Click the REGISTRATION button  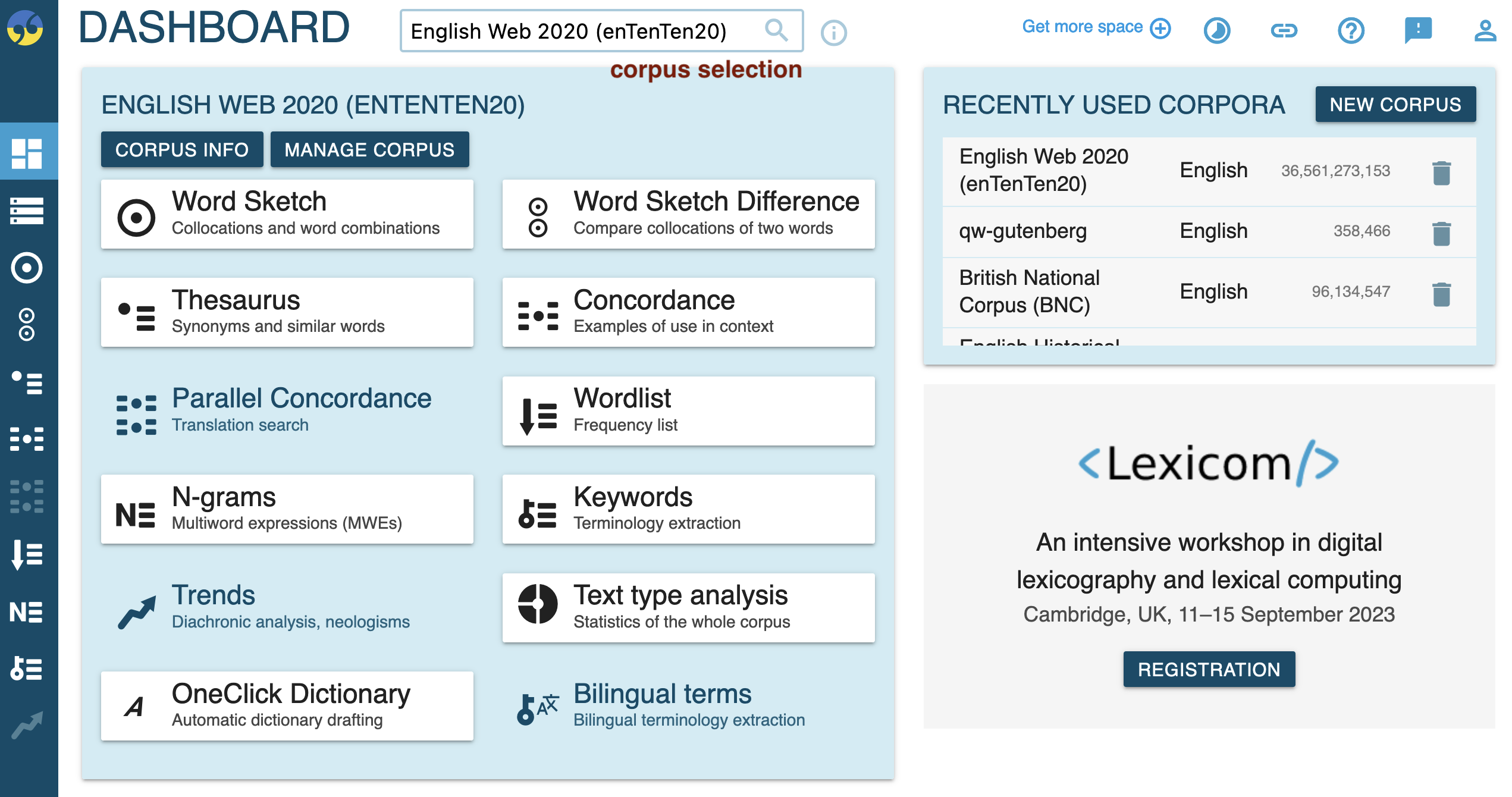pyautogui.click(x=1209, y=669)
